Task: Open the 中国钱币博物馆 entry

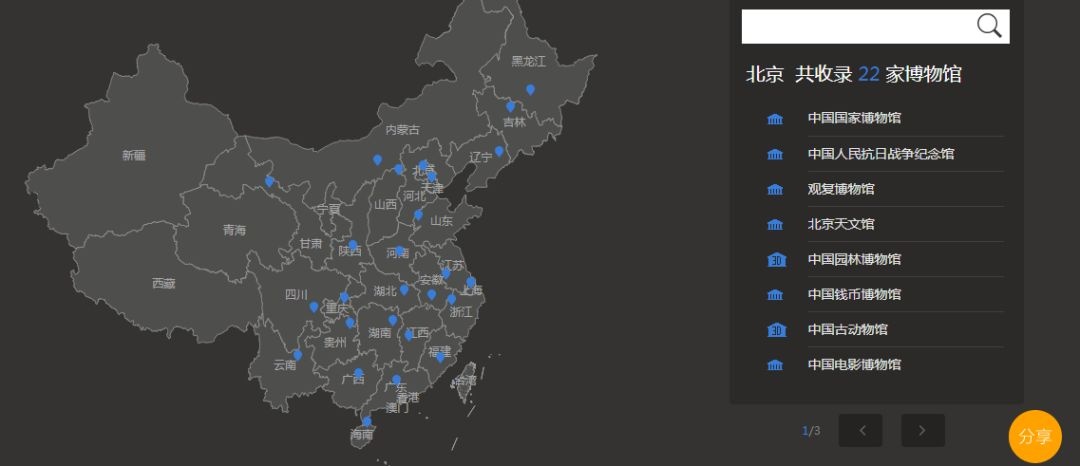Action: pos(854,294)
